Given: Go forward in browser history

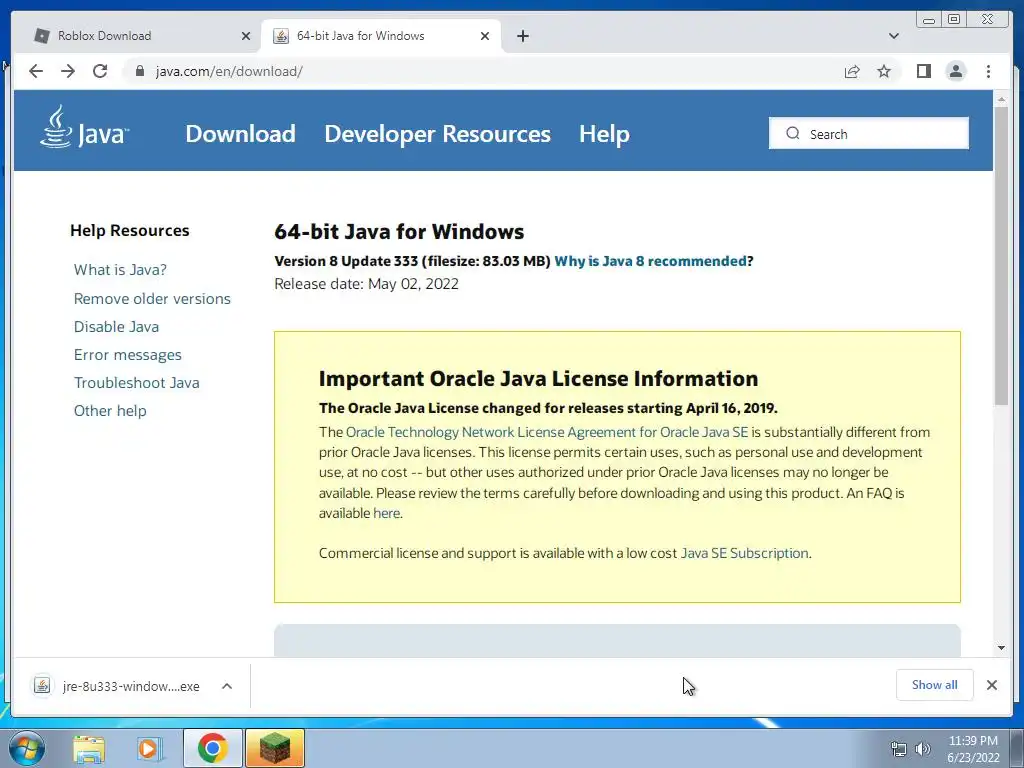Looking at the screenshot, I should (x=68, y=71).
